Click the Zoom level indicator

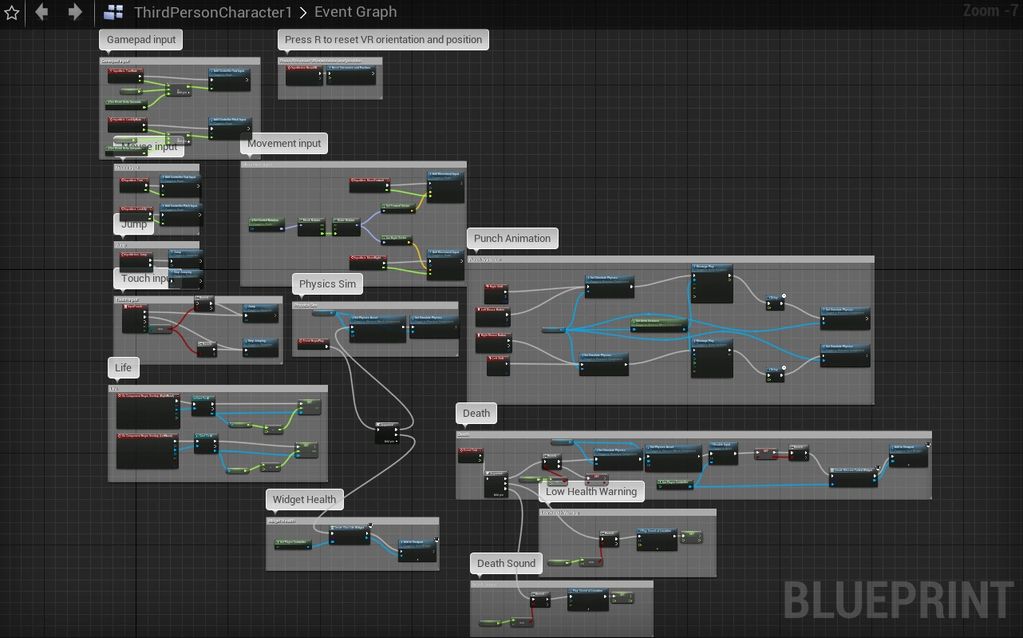pyautogui.click(x=988, y=11)
